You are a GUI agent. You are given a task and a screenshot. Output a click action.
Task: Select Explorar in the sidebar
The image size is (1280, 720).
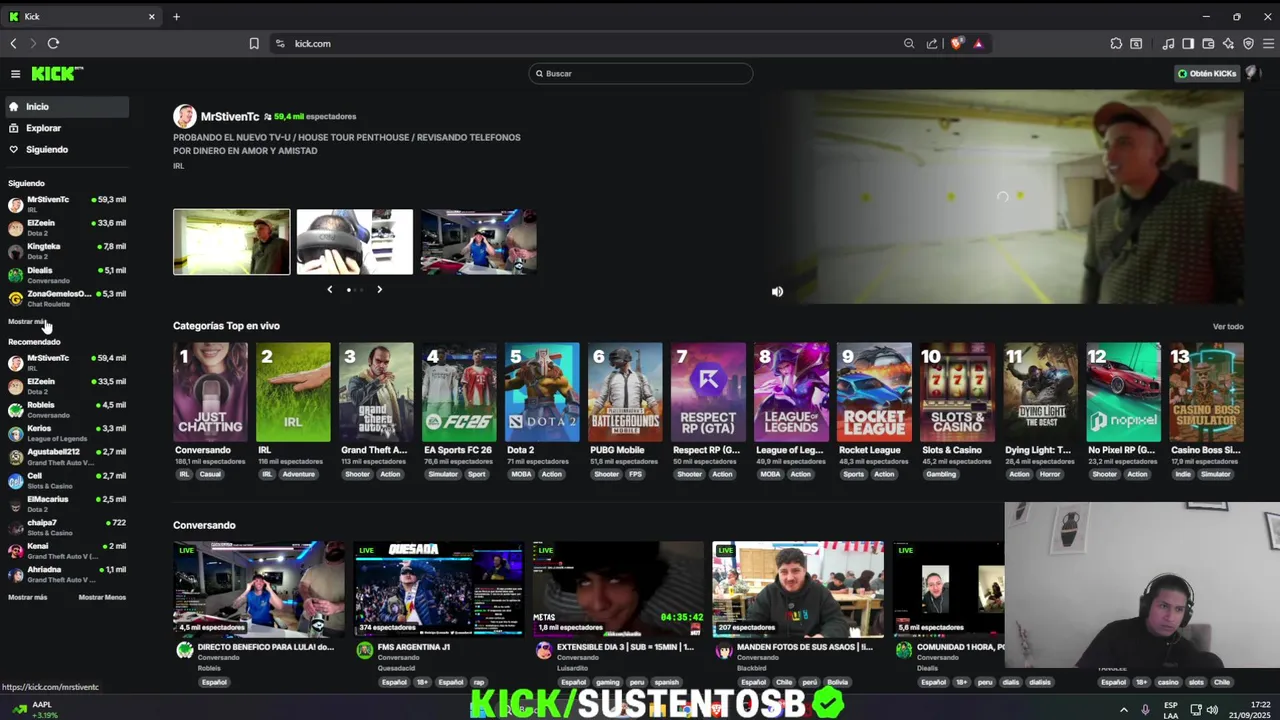65,128
